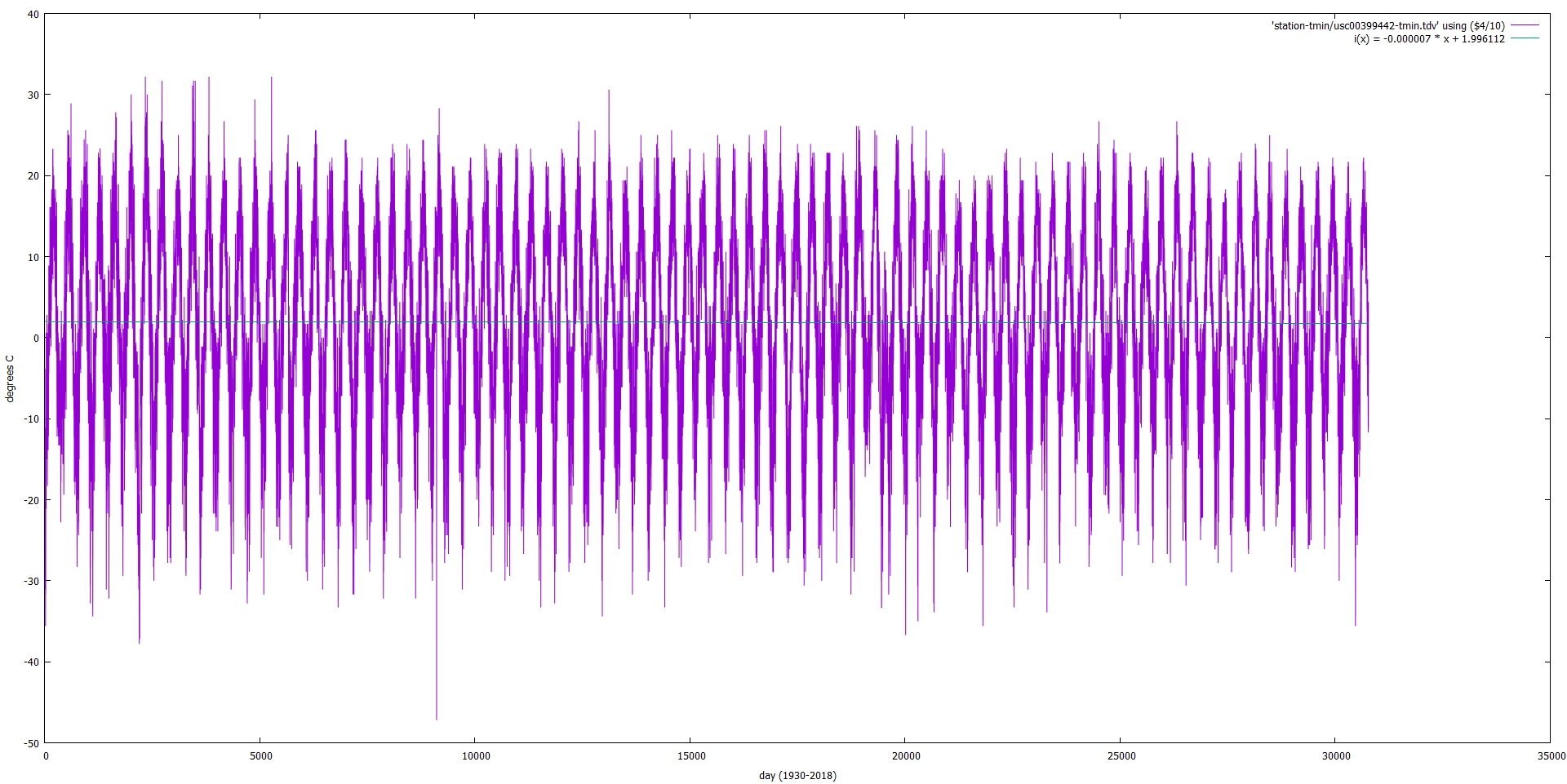Click the 10000 x-axis tick label
The width and height of the screenshot is (1567, 784).
point(476,756)
